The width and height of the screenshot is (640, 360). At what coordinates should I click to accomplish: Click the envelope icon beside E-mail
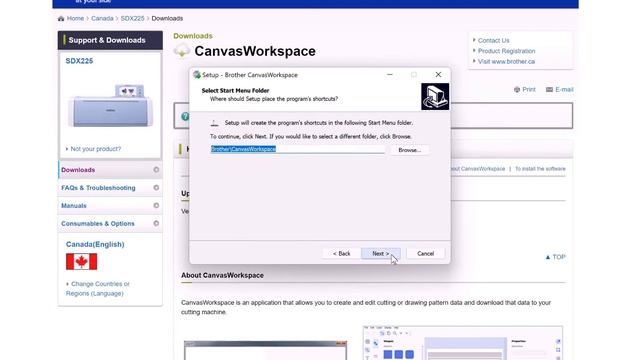(549, 89)
